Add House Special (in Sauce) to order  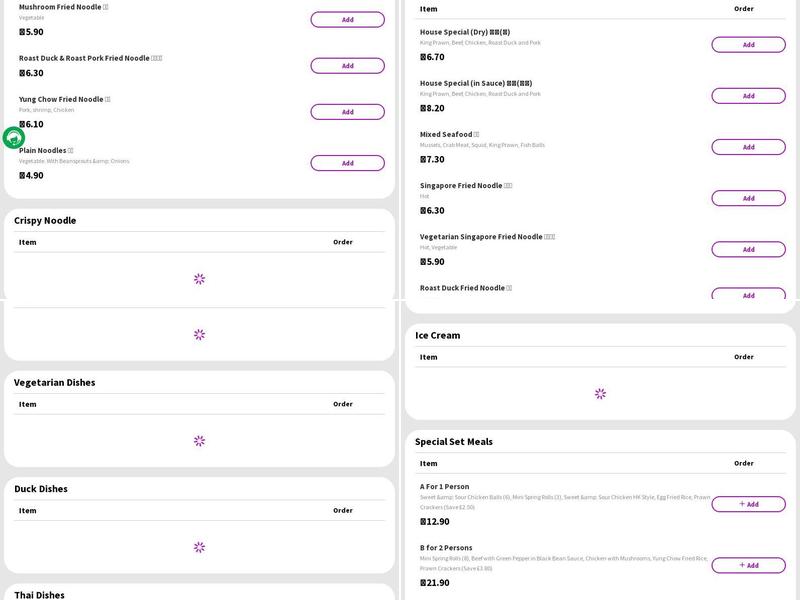[748, 96]
